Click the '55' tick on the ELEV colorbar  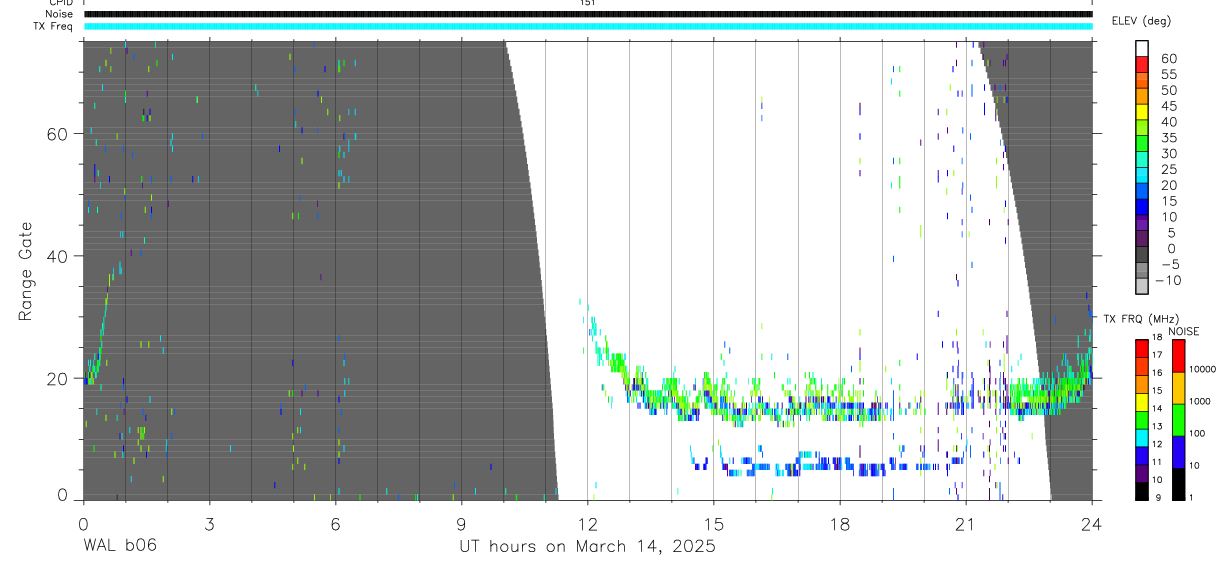point(1167,75)
